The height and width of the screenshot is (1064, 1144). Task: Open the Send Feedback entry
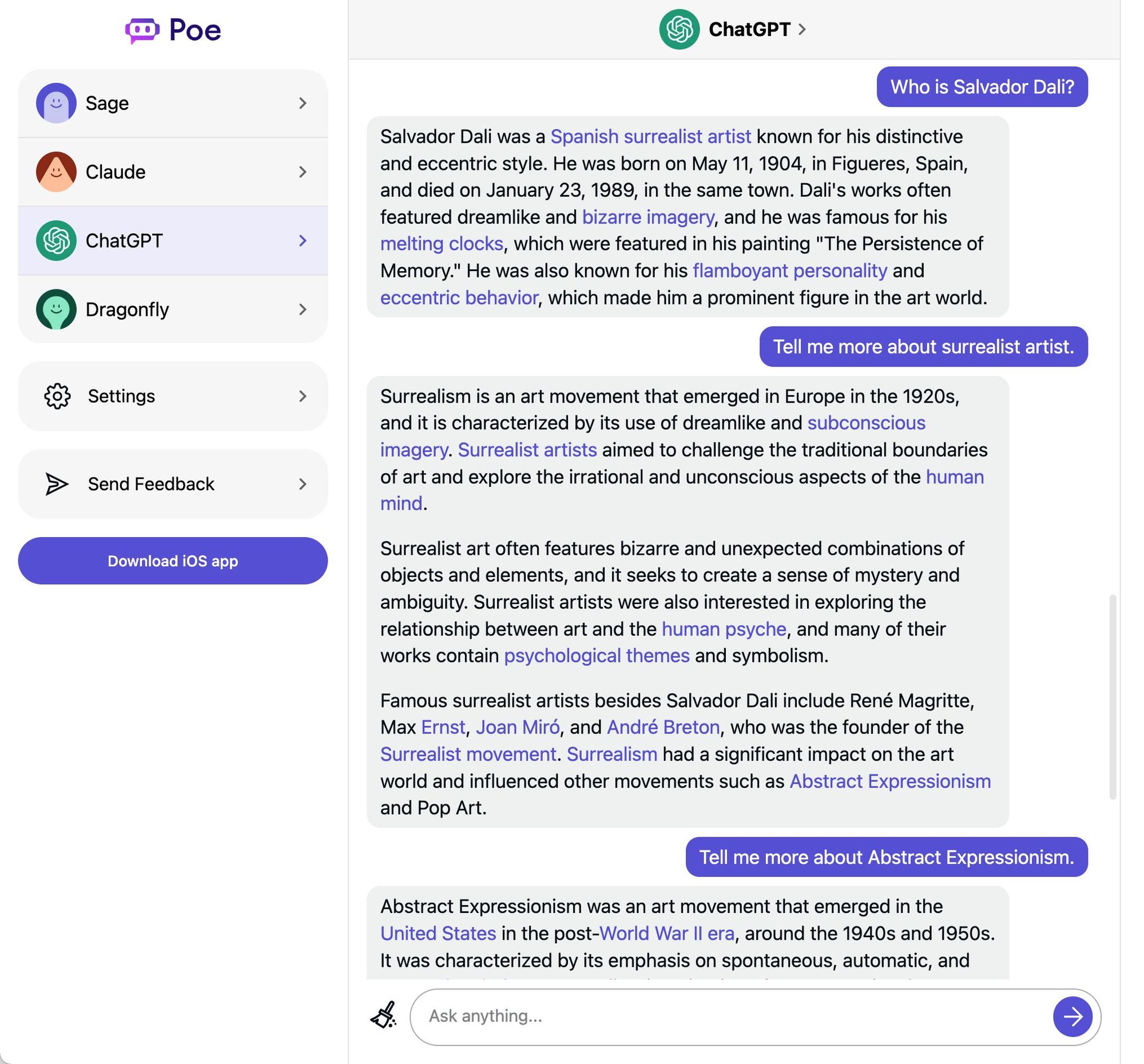150,484
